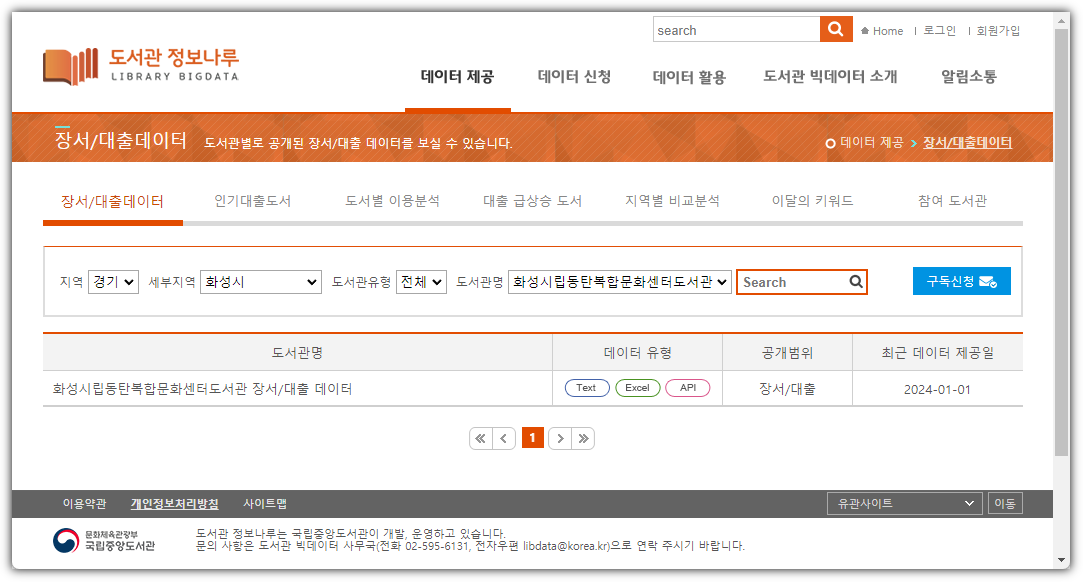Select the 장서/대출데이터 tab
Screen dimensions: 1083x582
pos(113,202)
